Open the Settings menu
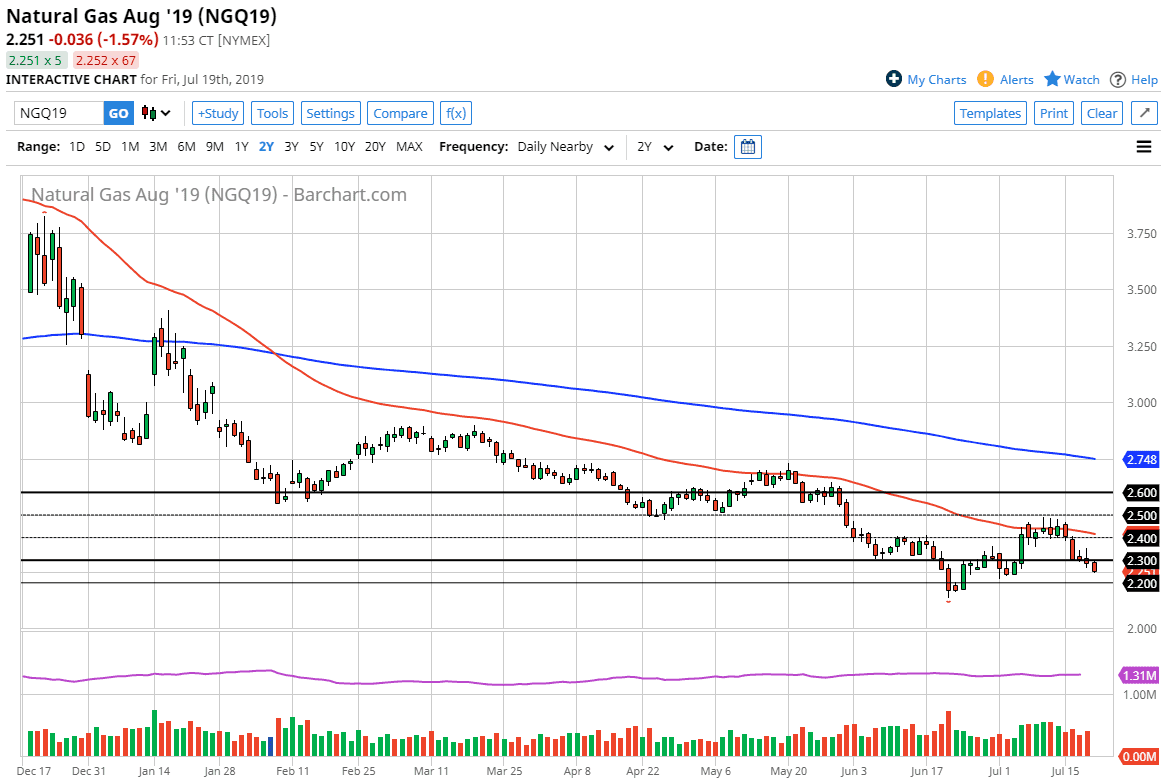Viewport: 1161px width, 778px height. [330, 113]
